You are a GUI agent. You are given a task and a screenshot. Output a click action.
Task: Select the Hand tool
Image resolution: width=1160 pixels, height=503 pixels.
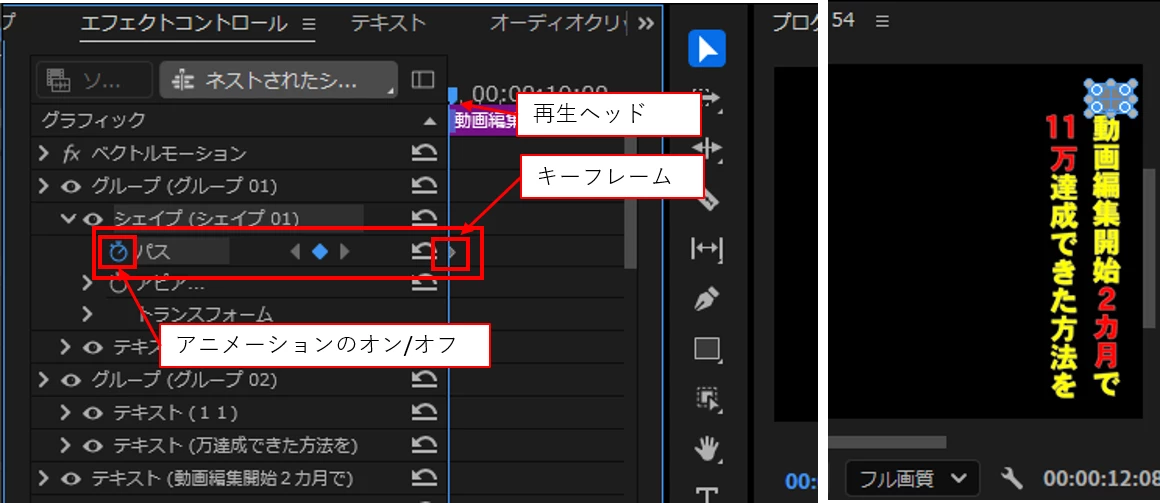point(708,448)
